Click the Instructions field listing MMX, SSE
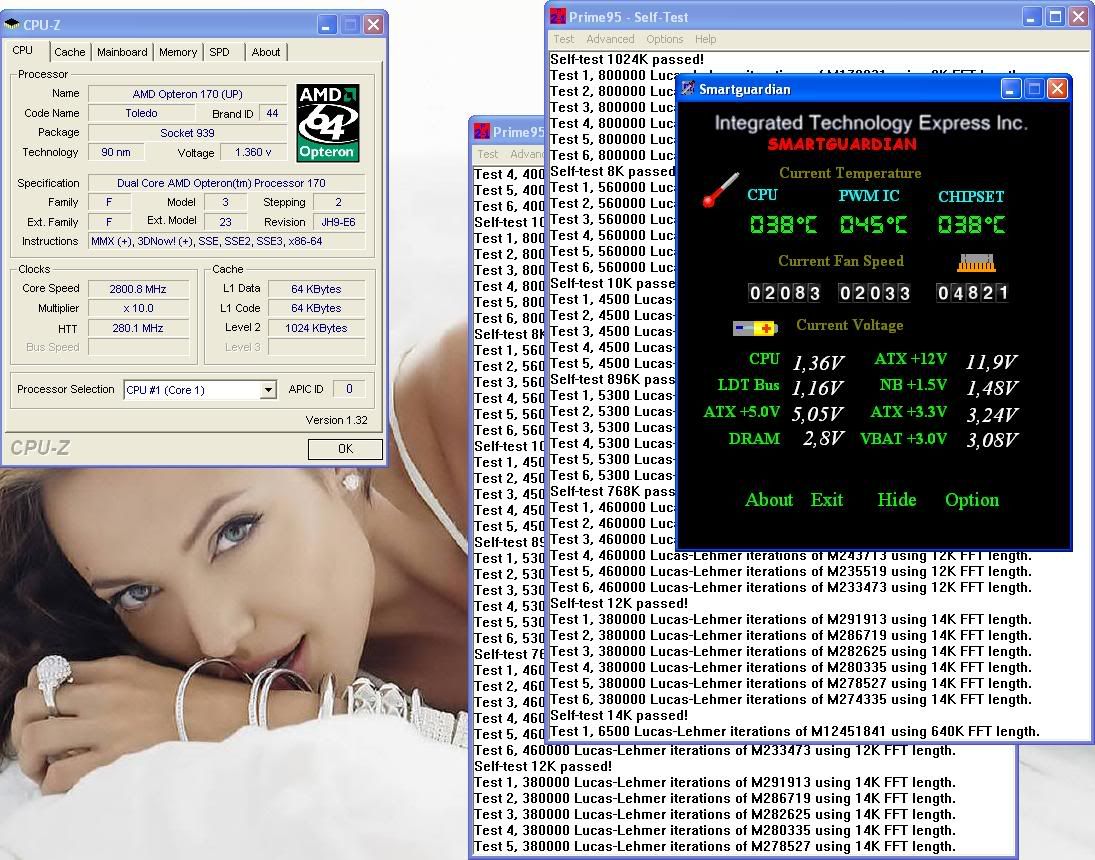Screen dimensions: 1095x860 226,241
